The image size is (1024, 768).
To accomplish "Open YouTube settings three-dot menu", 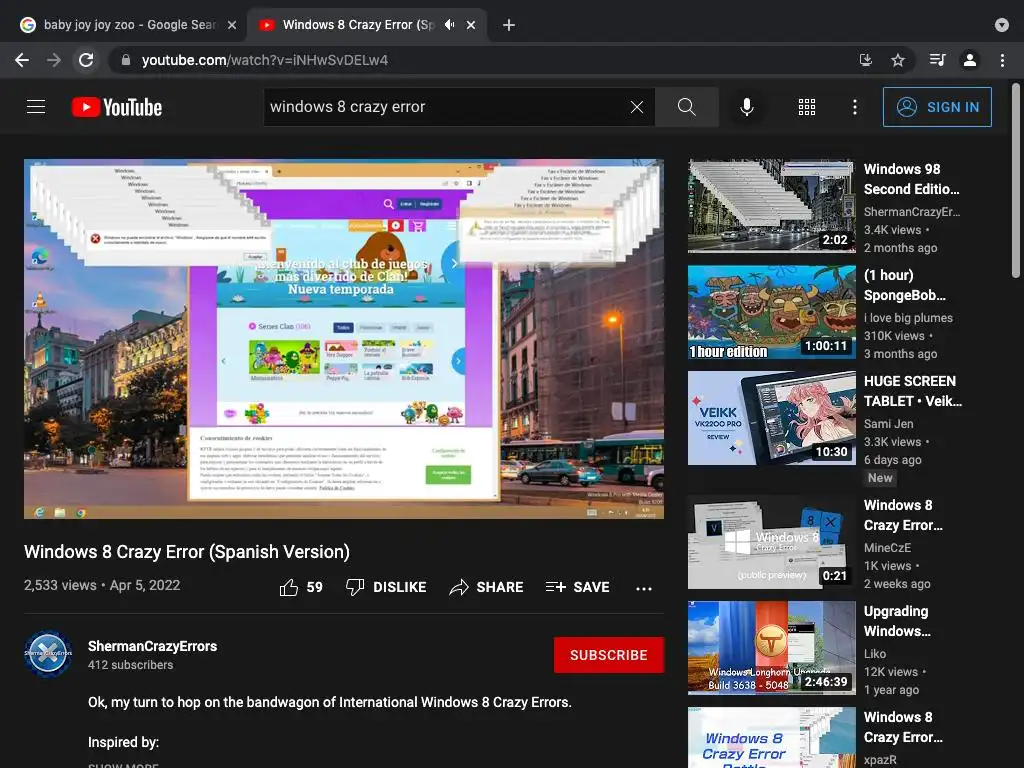I will click(x=854, y=107).
